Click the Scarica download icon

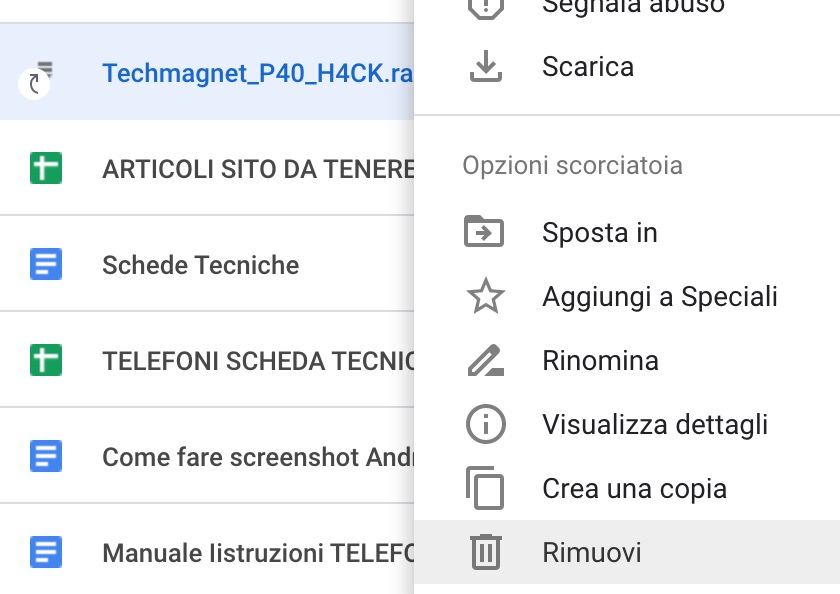pyautogui.click(x=485, y=67)
